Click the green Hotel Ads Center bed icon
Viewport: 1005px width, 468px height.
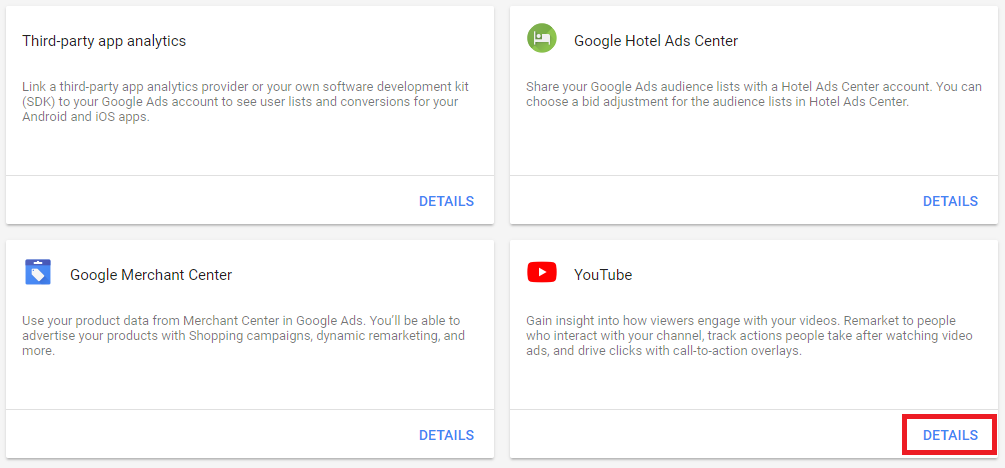point(542,38)
